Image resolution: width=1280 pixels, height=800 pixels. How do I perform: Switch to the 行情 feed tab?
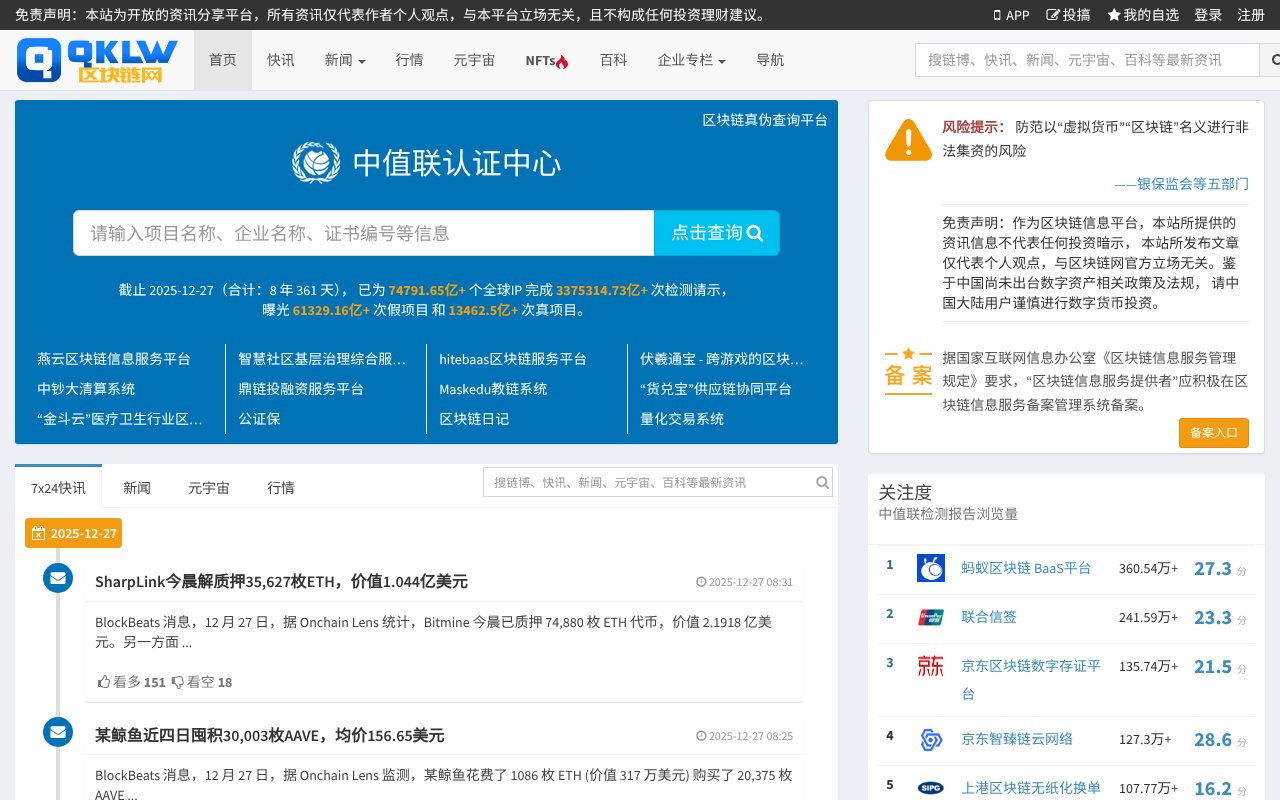280,487
